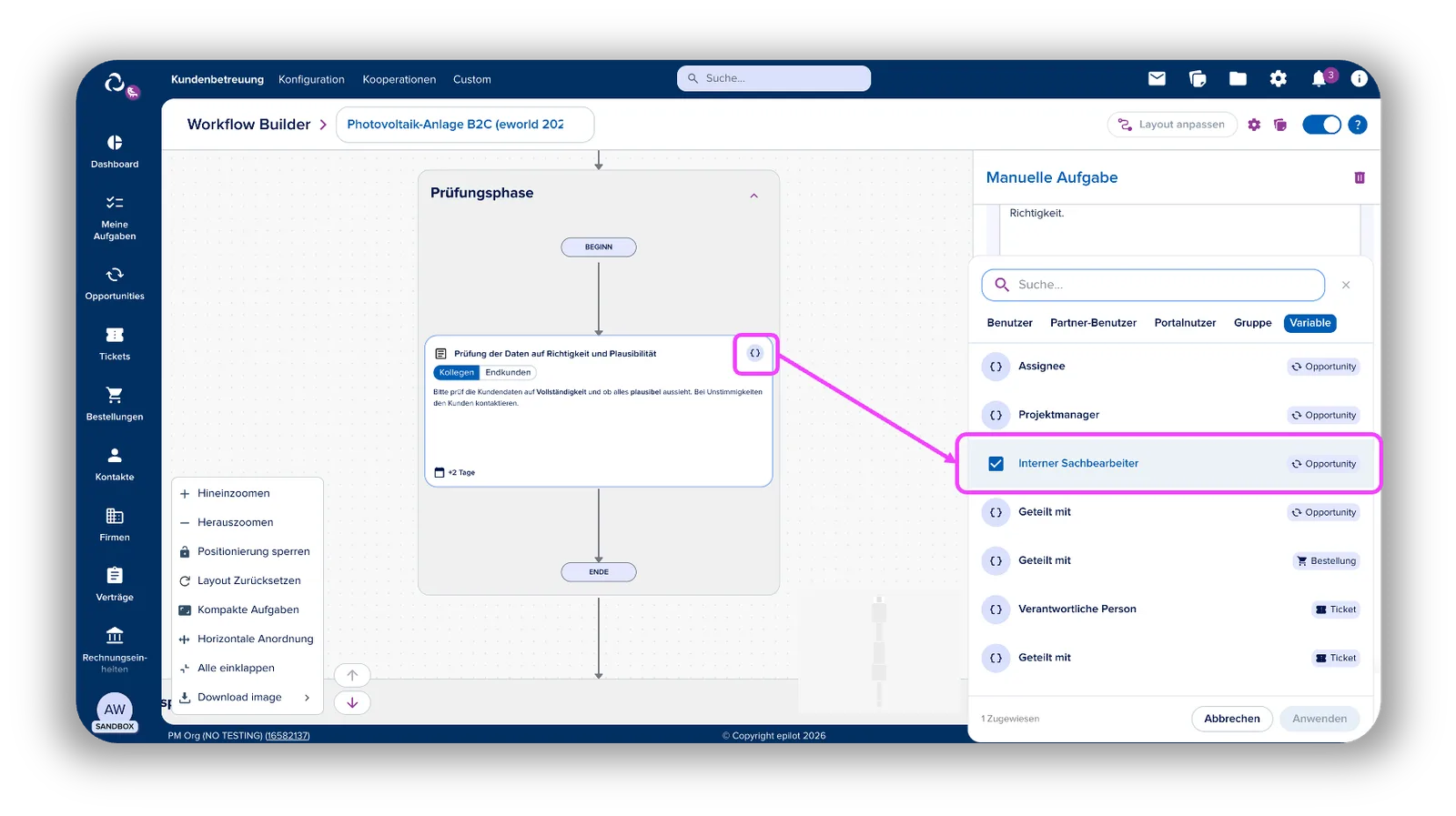Open Rechnungseinheiten bank icon
Image resolution: width=1456 pixels, height=816 pixels.
[115, 635]
